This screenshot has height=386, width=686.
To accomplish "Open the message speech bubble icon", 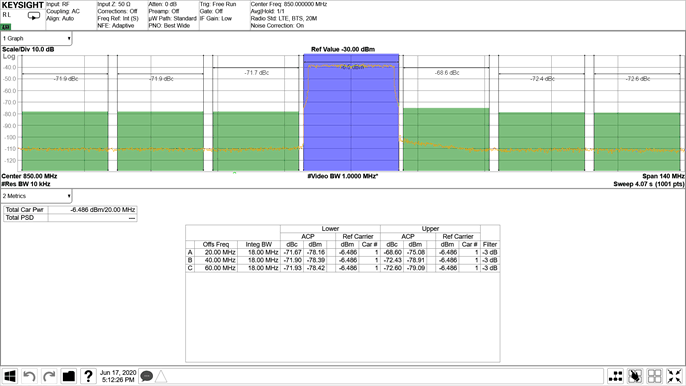I will pyautogui.click(x=147, y=376).
